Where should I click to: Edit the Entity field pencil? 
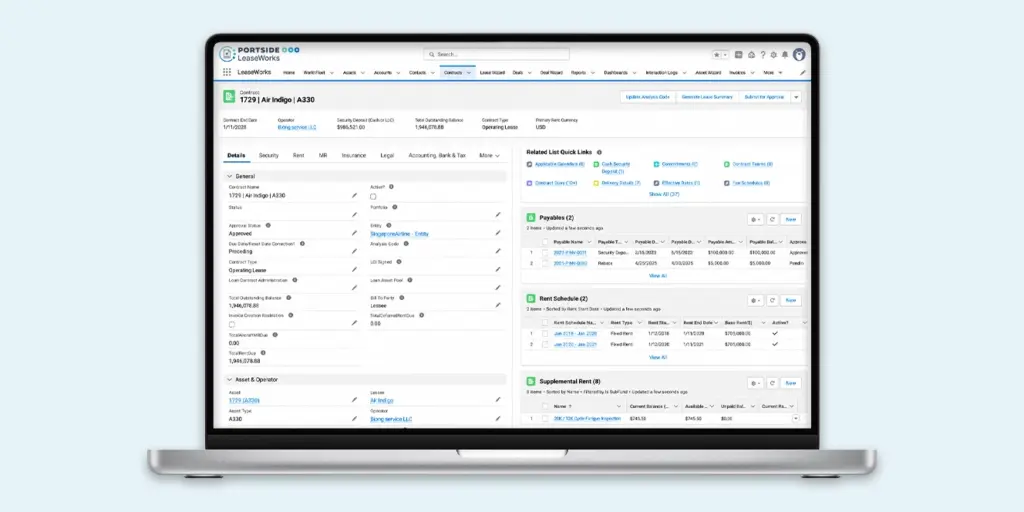[498, 232]
